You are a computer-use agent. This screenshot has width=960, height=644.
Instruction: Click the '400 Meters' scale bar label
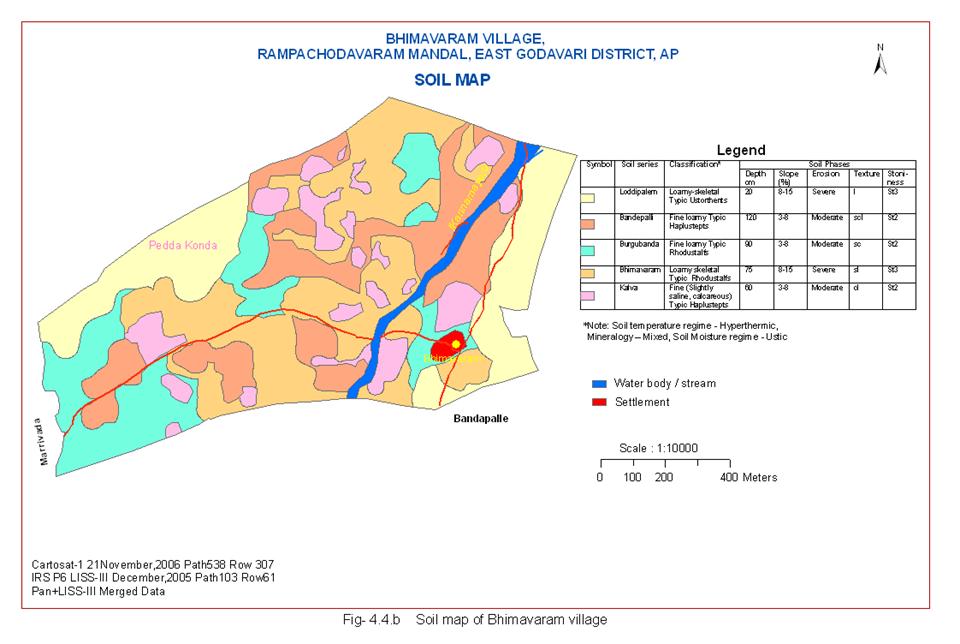coord(748,477)
